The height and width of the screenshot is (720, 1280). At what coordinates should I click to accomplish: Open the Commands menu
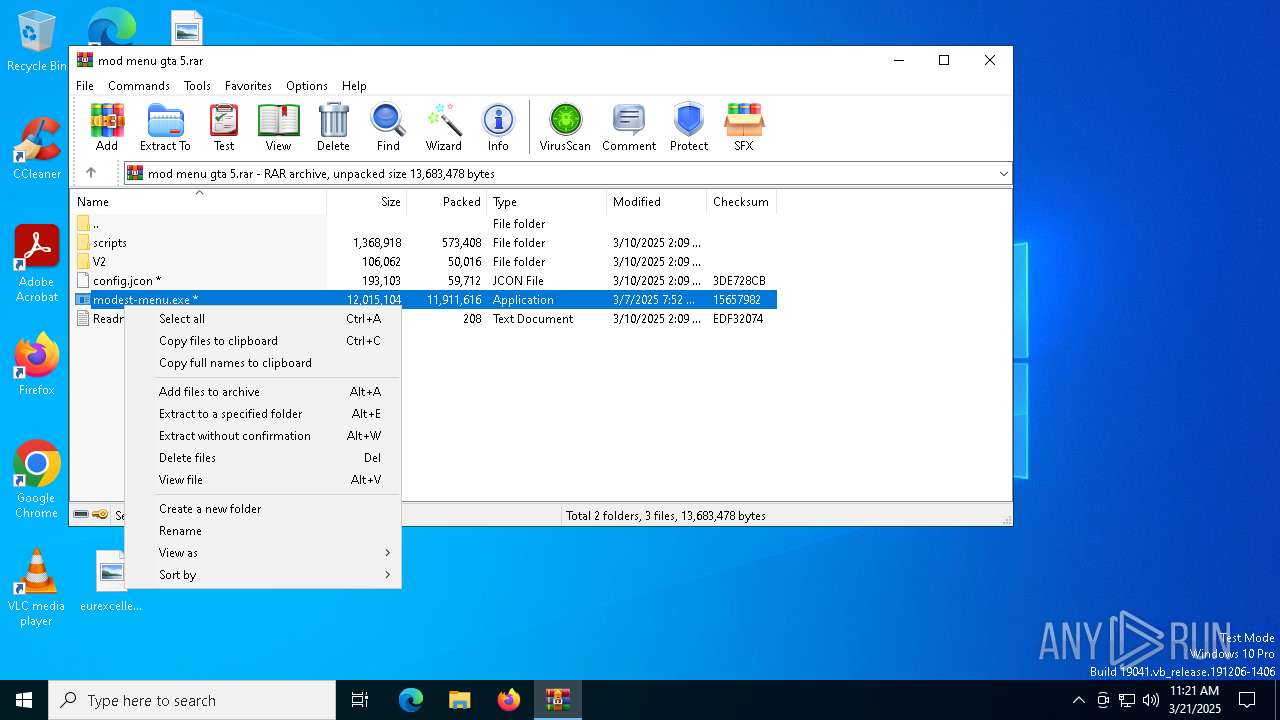tap(139, 86)
